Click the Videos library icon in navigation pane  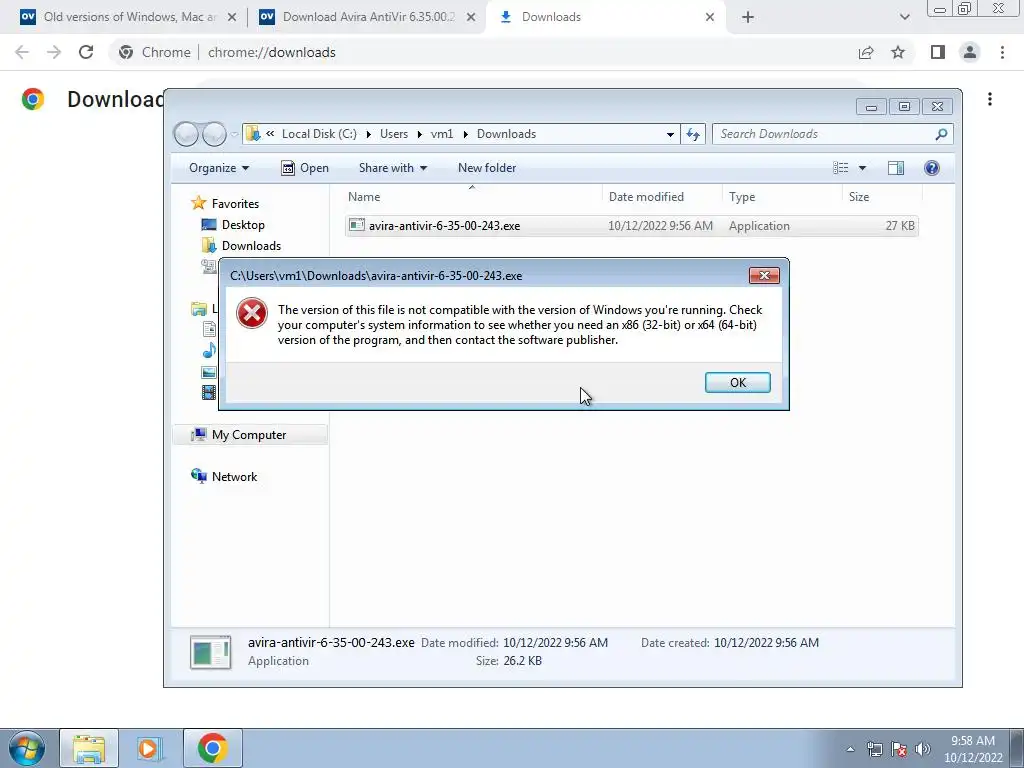coord(209,392)
